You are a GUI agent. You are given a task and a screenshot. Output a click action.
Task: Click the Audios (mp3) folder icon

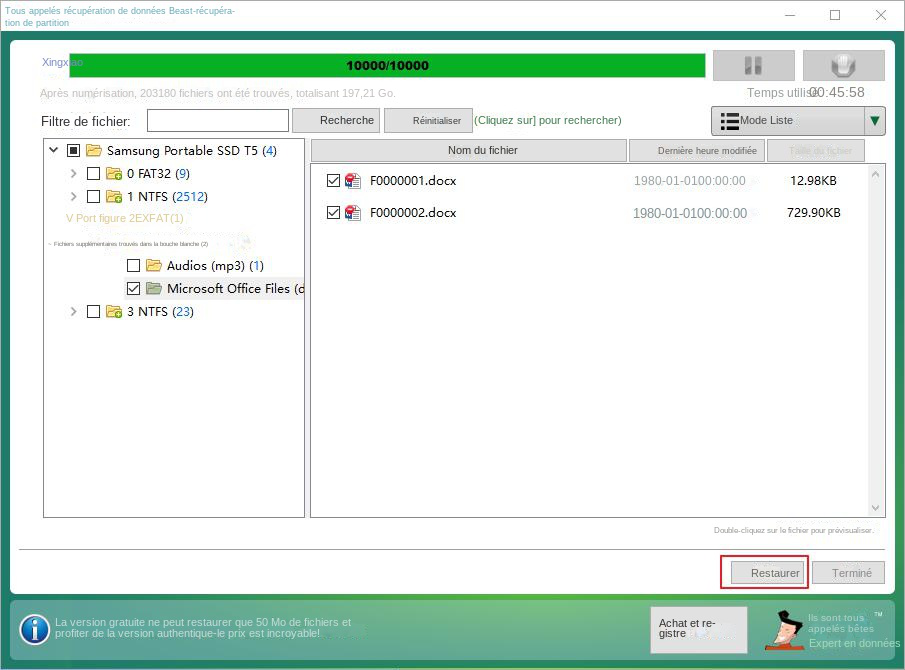(x=153, y=265)
